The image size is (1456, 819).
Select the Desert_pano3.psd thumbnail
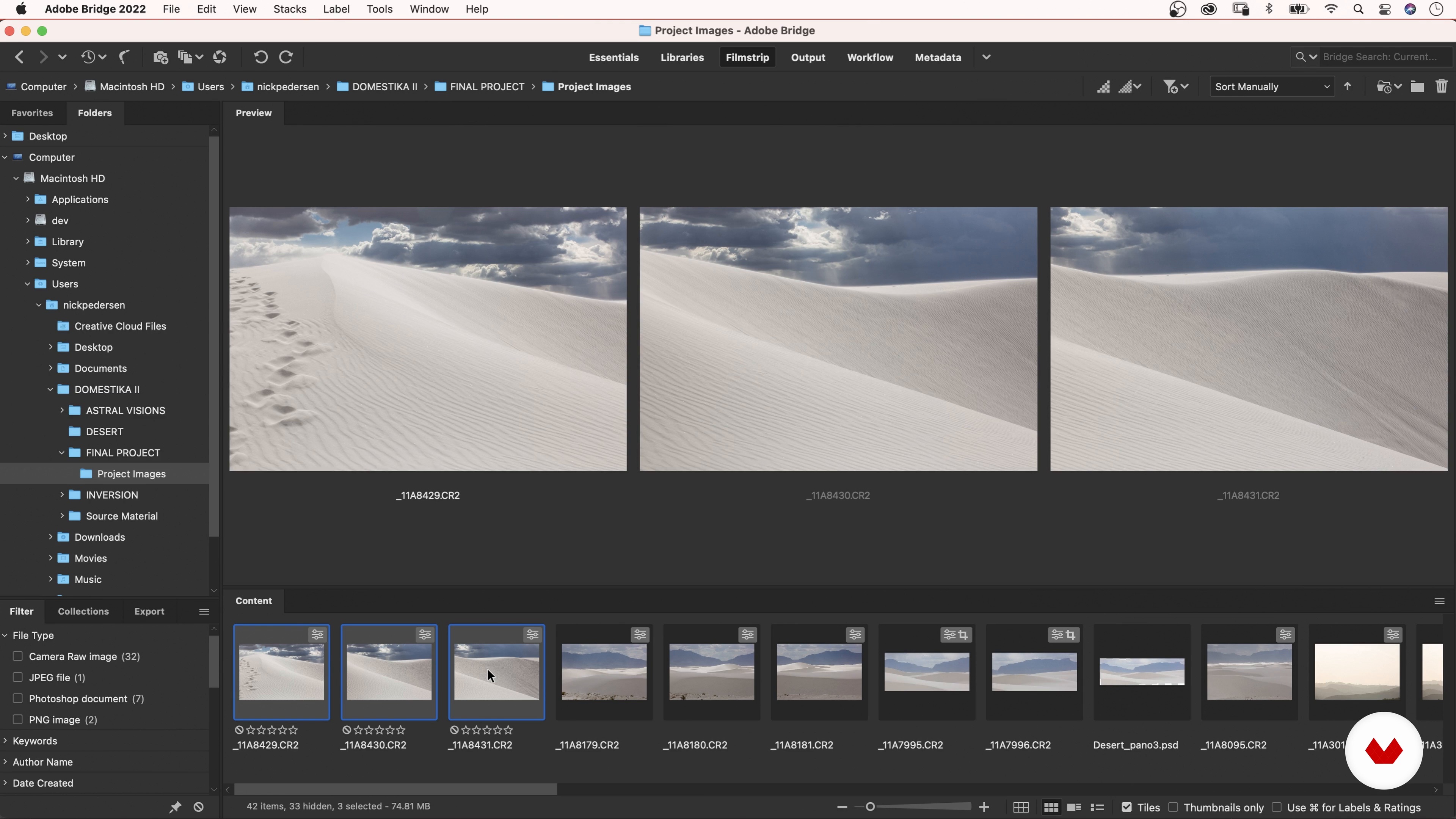(1142, 672)
